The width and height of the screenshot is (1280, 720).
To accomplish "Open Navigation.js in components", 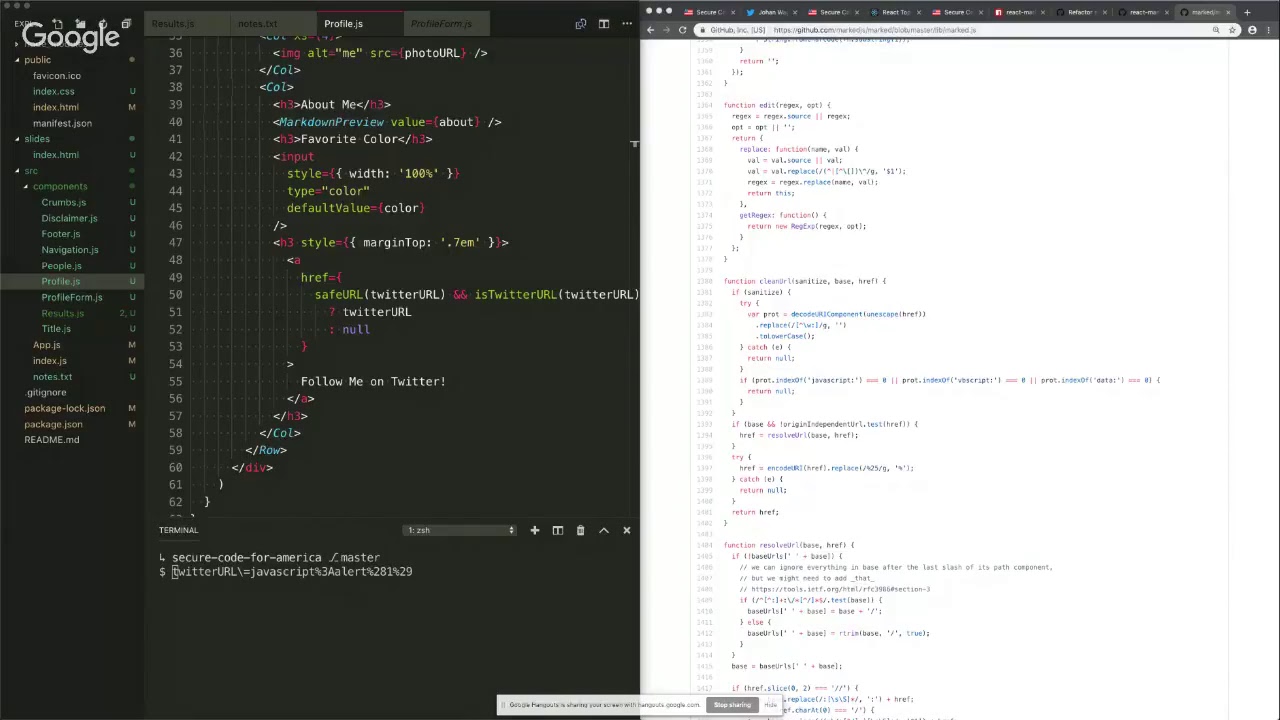I will [69, 250].
